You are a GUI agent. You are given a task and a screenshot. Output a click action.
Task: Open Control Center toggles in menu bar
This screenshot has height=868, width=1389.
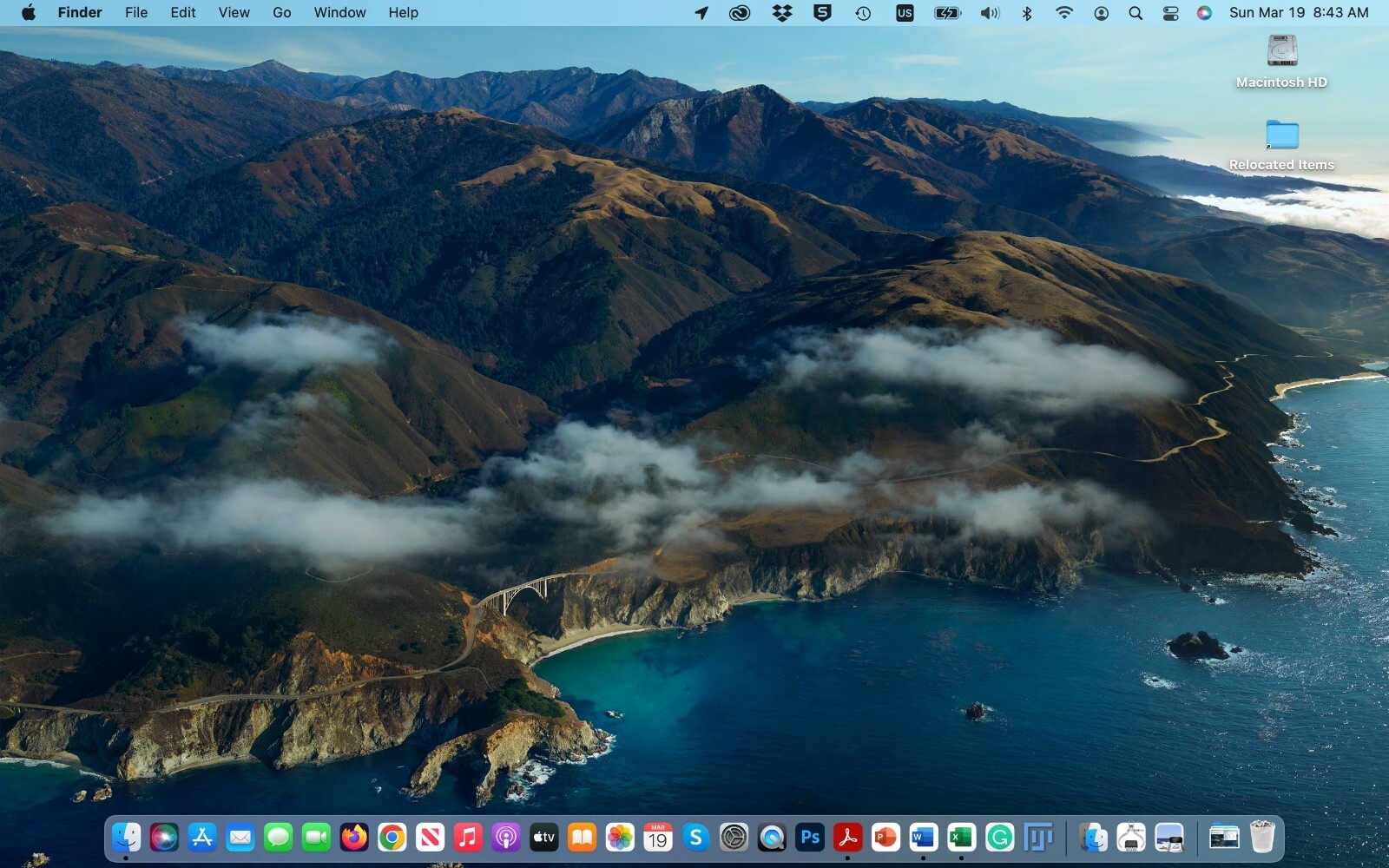[1170, 13]
